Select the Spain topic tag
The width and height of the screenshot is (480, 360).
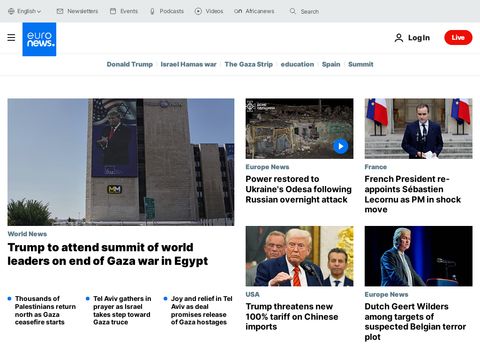[x=331, y=64]
